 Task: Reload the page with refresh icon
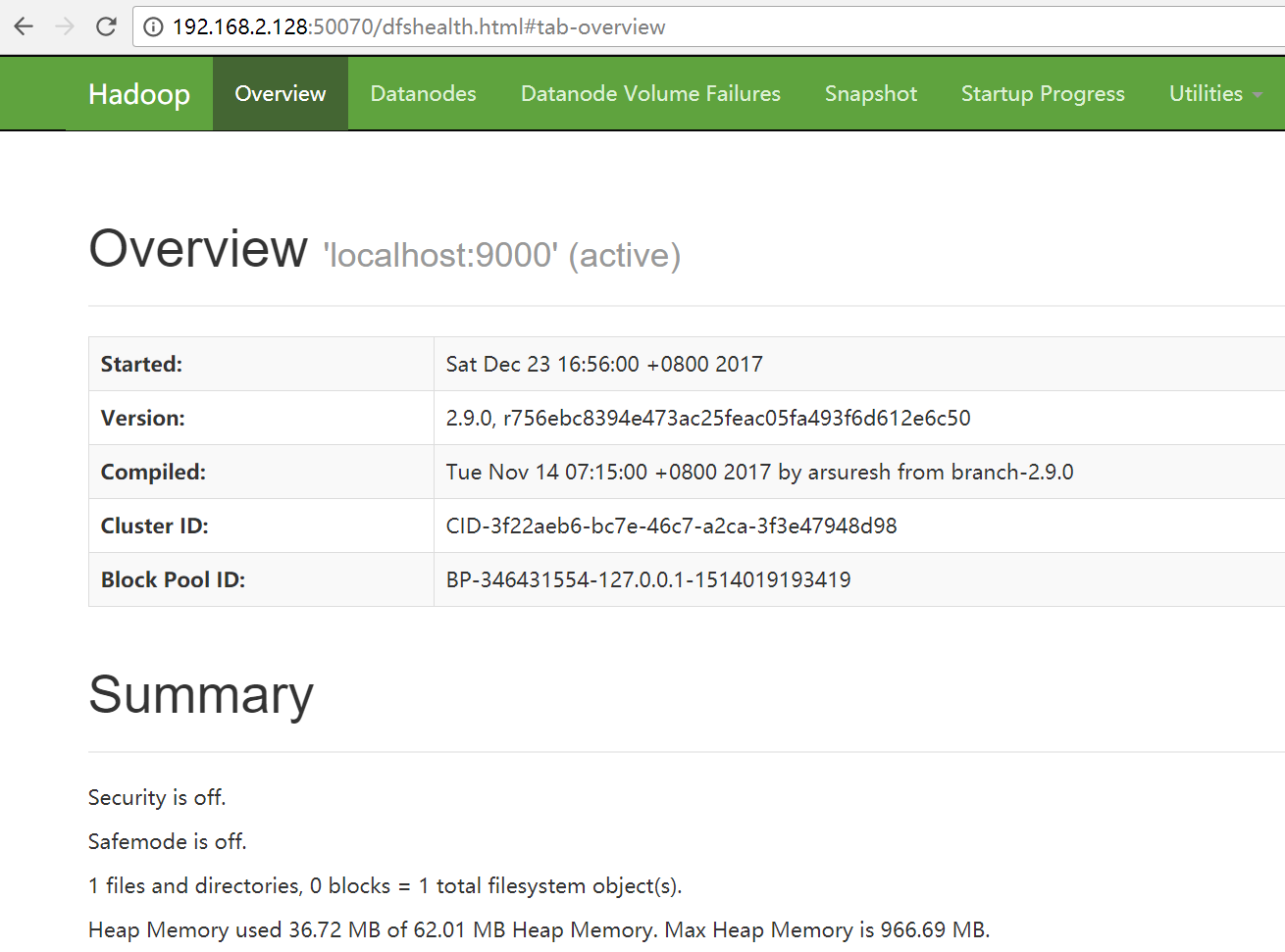click(x=106, y=26)
